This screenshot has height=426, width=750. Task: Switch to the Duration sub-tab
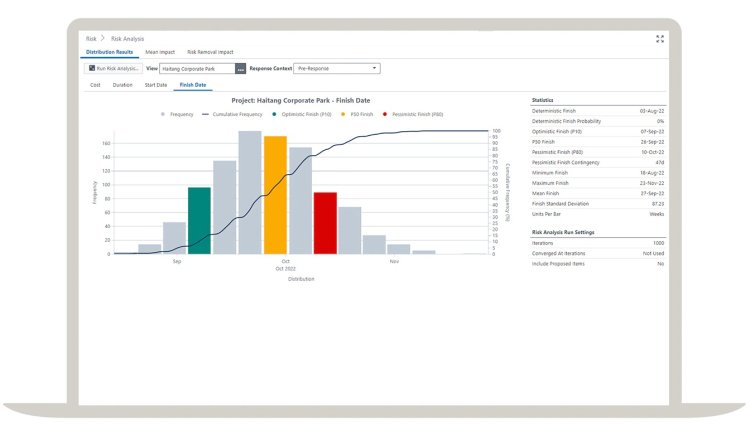(122, 85)
